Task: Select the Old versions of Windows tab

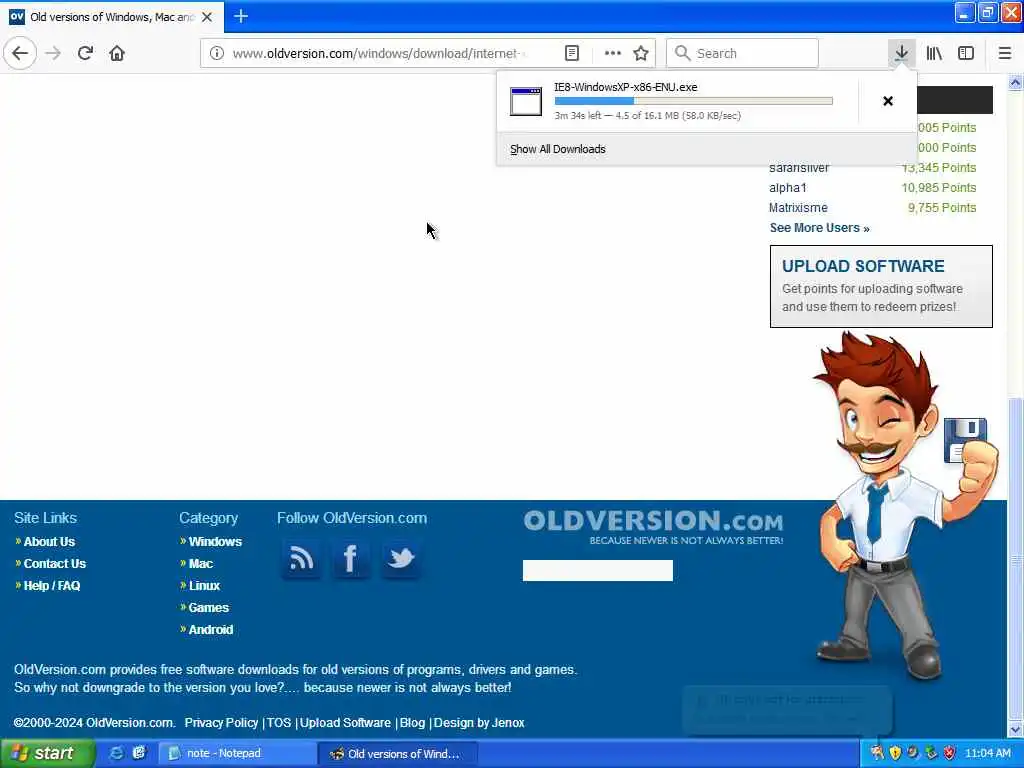Action: coord(112,17)
